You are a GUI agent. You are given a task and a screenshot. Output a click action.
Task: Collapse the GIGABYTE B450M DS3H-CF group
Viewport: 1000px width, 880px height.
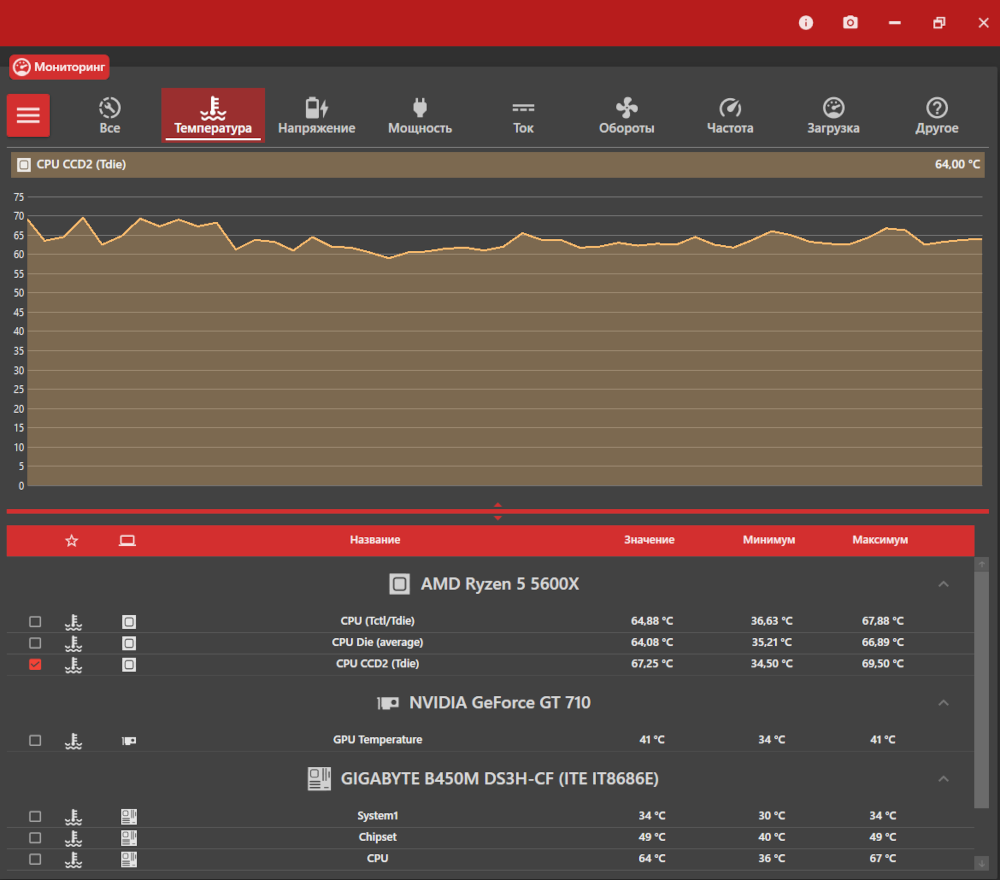coord(943,779)
